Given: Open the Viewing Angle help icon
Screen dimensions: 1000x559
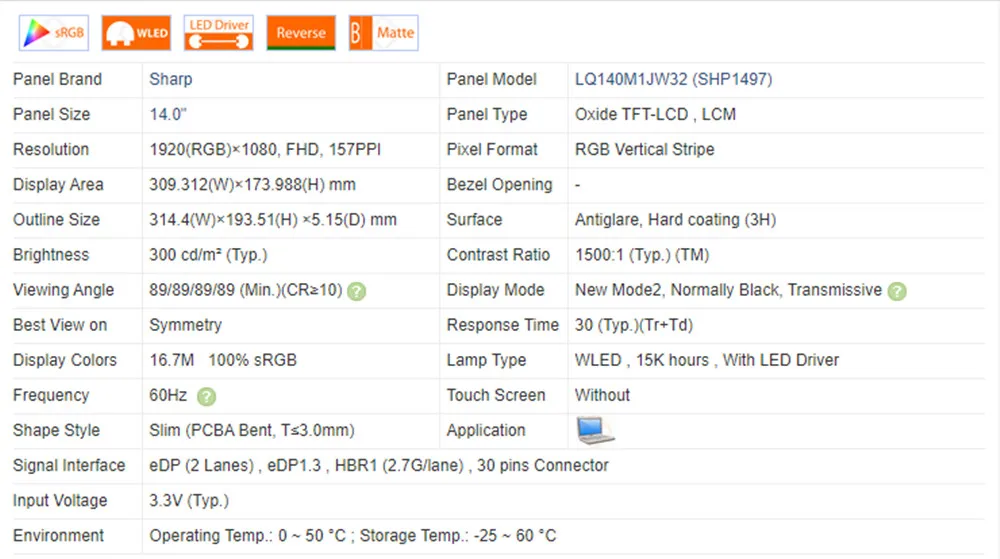Looking at the screenshot, I should pyautogui.click(x=357, y=291).
